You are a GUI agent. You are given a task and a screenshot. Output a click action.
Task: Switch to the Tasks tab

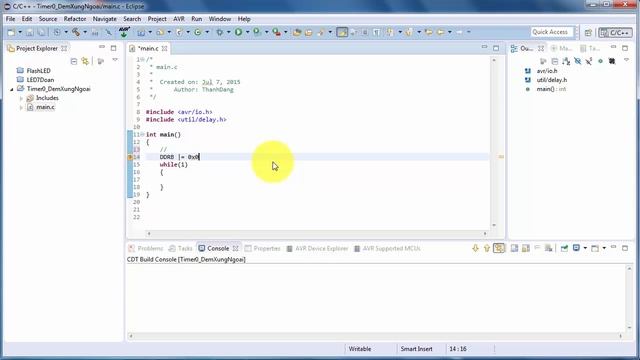tap(180, 248)
